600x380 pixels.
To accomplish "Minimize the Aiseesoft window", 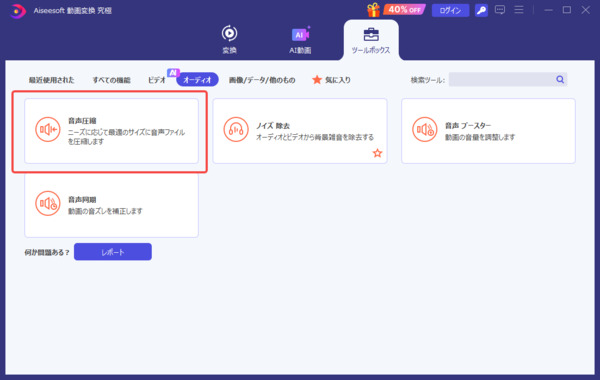I will click(548, 10).
